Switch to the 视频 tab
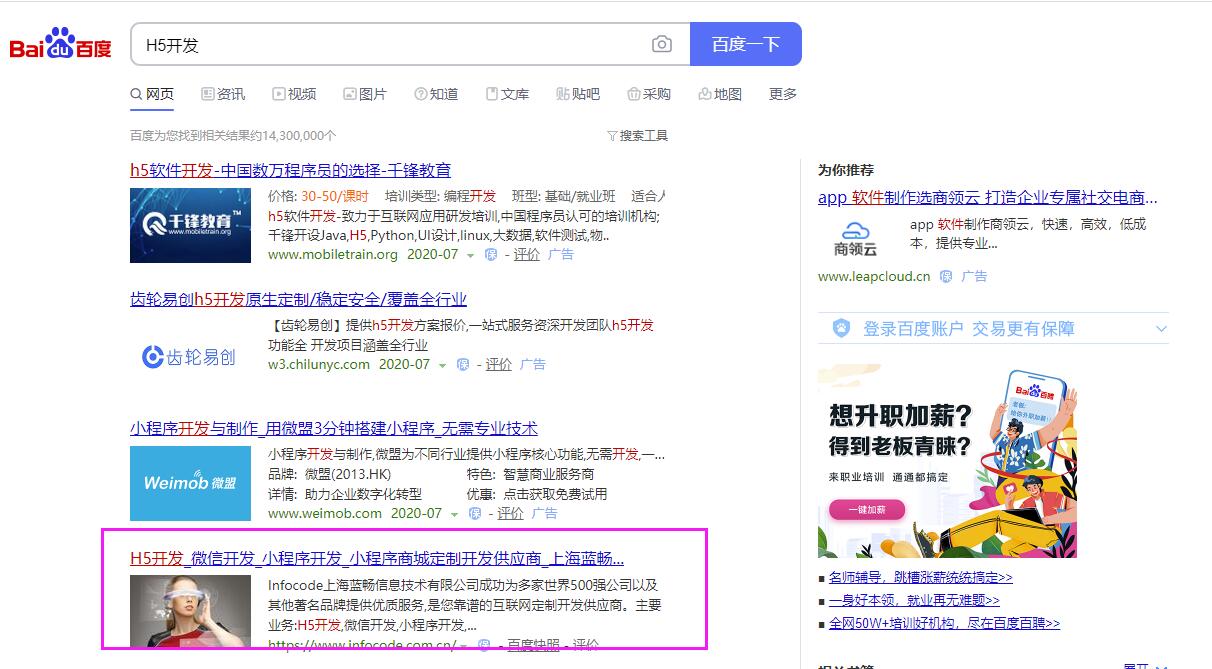This screenshot has width=1212, height=669. pyautogui.click(x=294, y=94)
